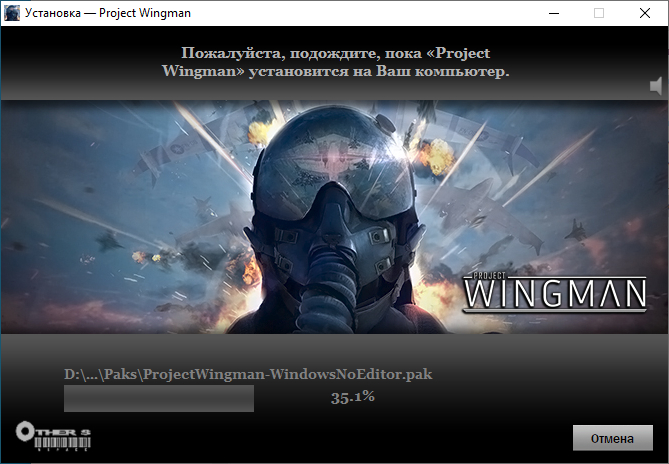Screen dimensions: 669x464
Task: Click the installation progress bar
Action: (159, 398)
